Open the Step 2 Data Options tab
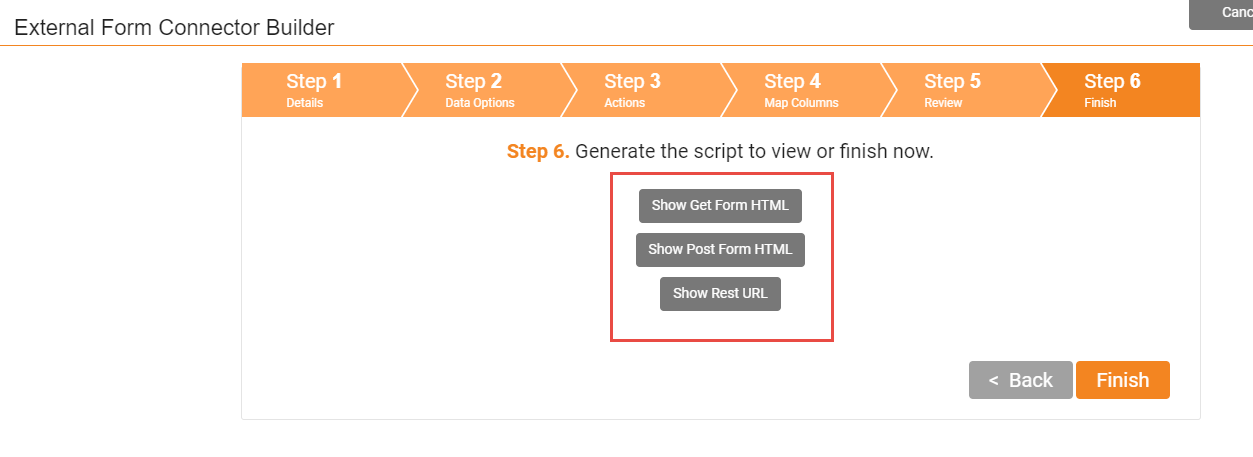This screenshot has width=1253, height=457. (x=480, y=90)
